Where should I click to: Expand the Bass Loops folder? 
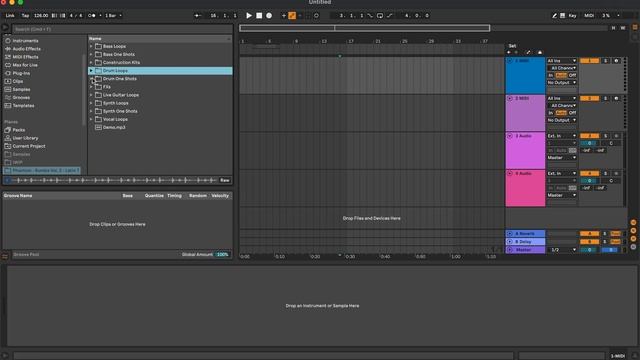(91, 46)
